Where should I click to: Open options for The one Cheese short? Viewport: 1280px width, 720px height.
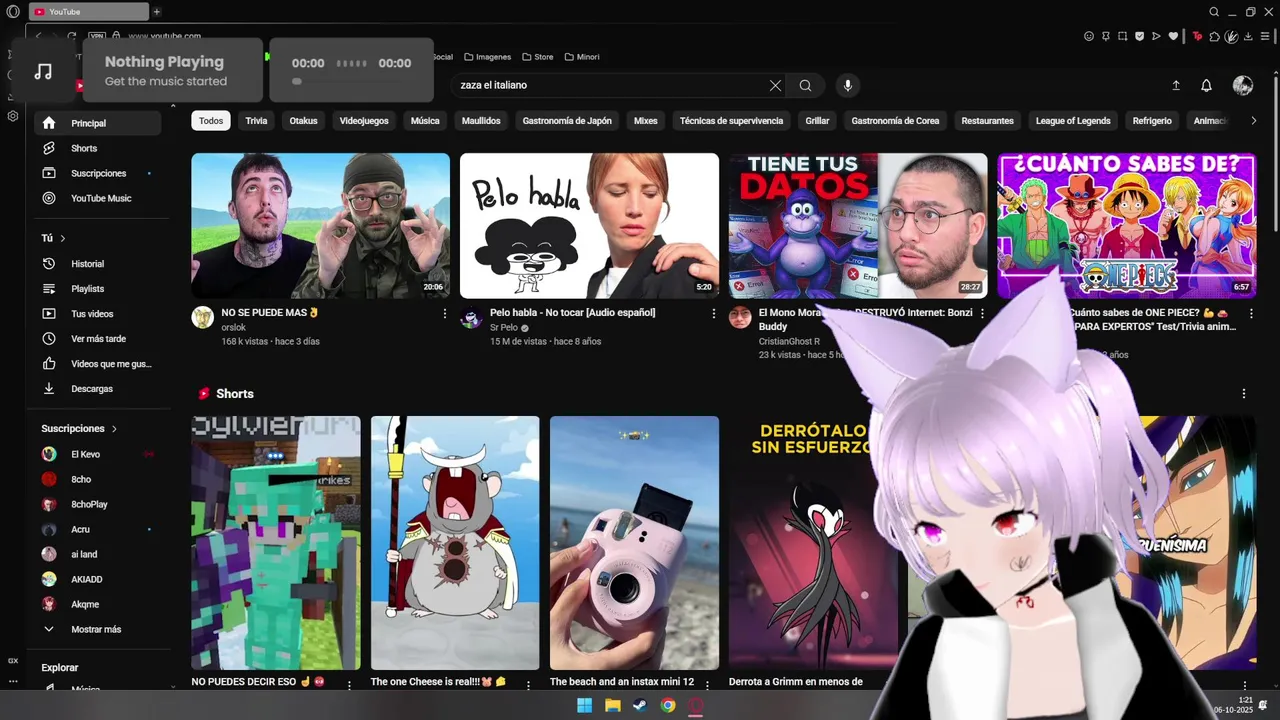click(x=528, y=685)
